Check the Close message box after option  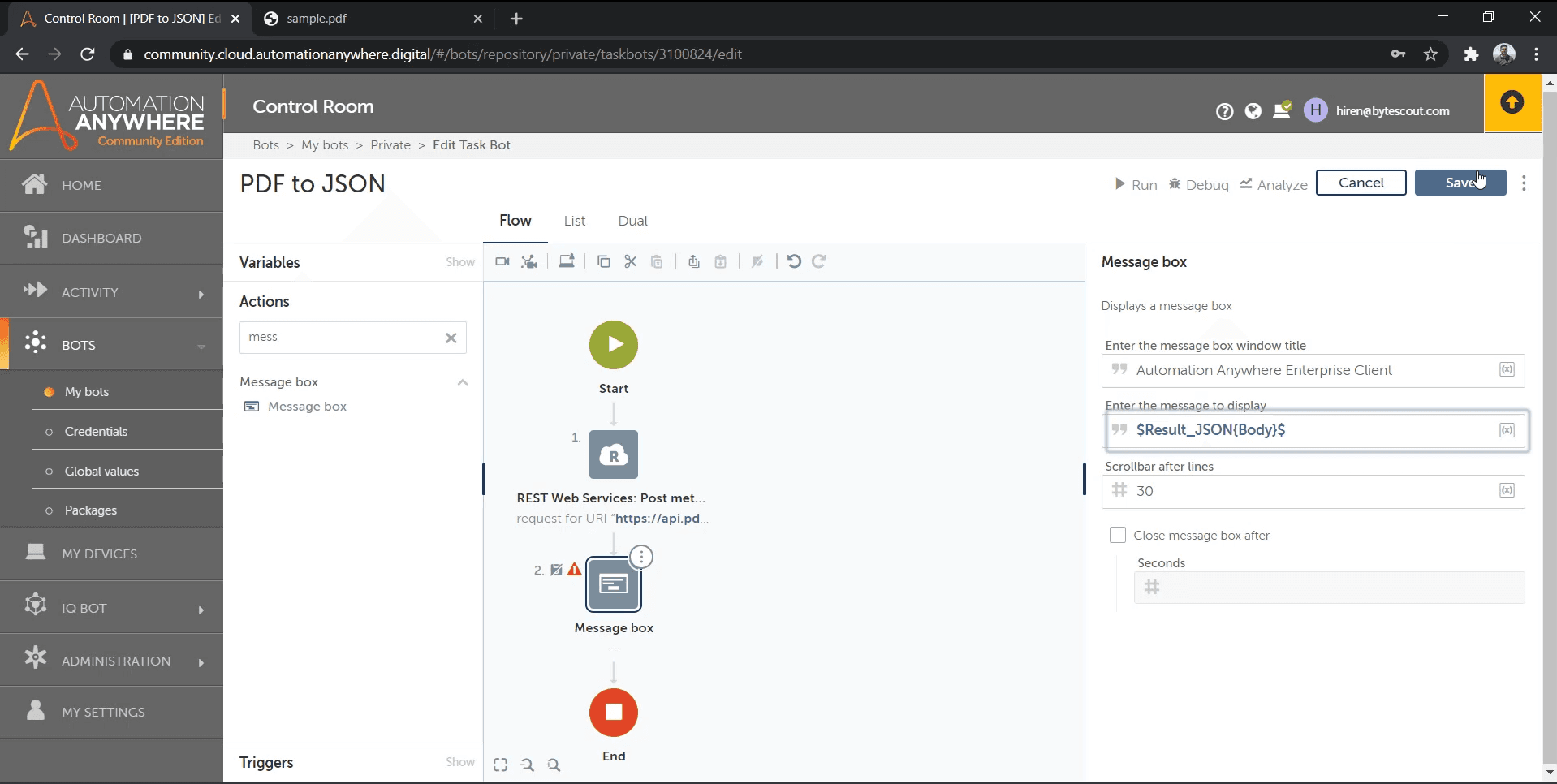coord(1118,535)
